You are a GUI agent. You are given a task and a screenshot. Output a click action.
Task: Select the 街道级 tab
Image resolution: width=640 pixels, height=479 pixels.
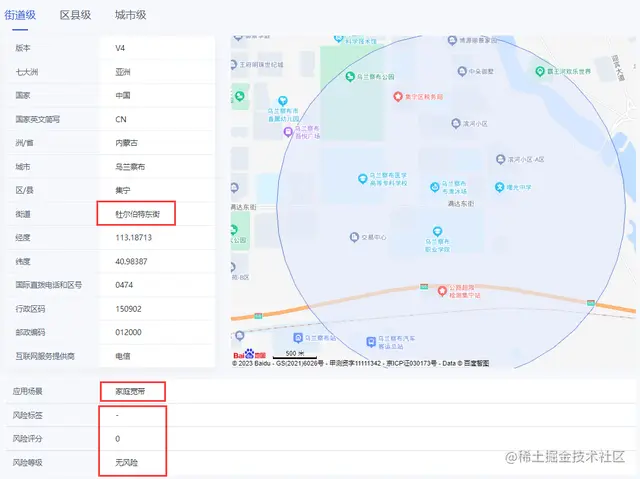click(x=20, y=15)
